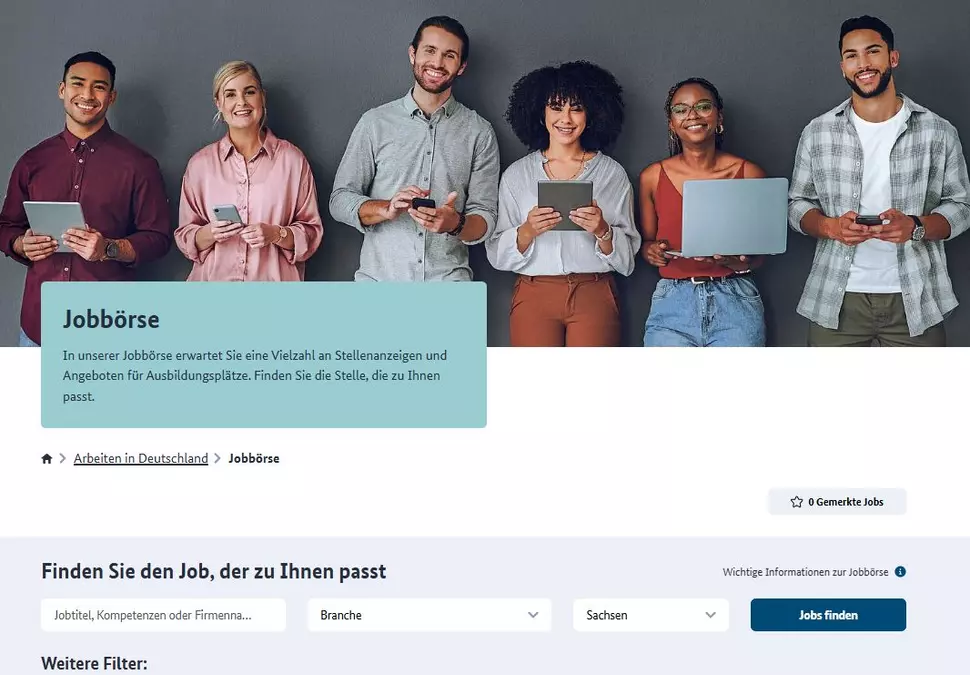Viewport: 970px width, 675px height.
Task: Follow the Arbeiten in Deutschland breadcrumb link
Action: 140,458
